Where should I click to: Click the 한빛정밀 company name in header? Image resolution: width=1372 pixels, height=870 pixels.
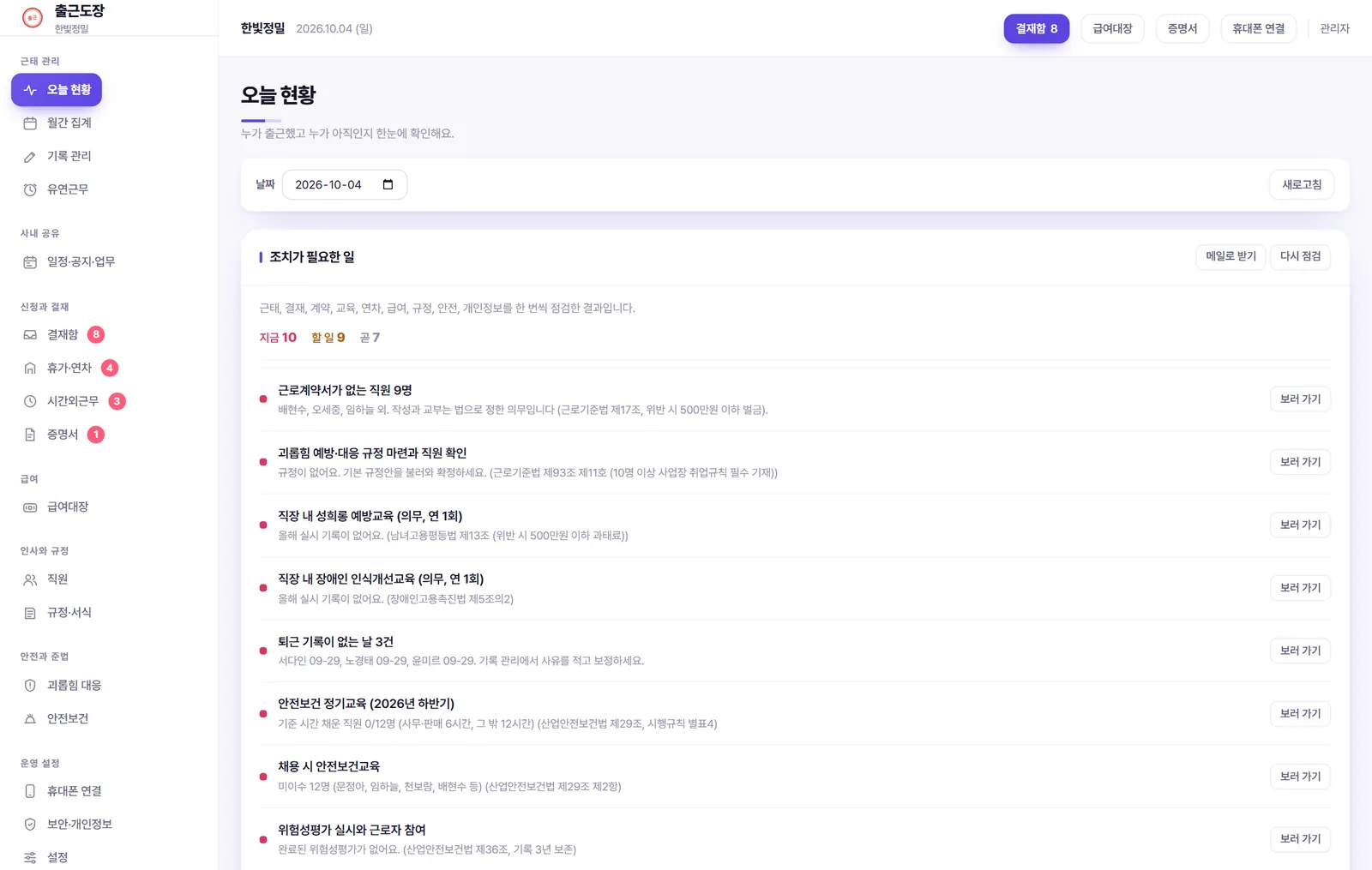pyautogui.click(x=262, y=28)
